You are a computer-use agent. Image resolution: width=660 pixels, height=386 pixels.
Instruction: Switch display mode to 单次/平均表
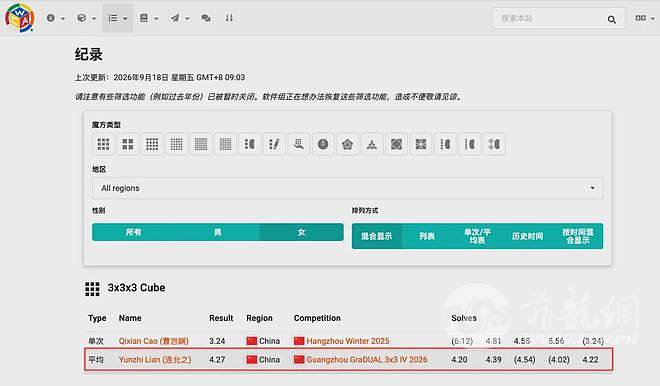[477, 236]
